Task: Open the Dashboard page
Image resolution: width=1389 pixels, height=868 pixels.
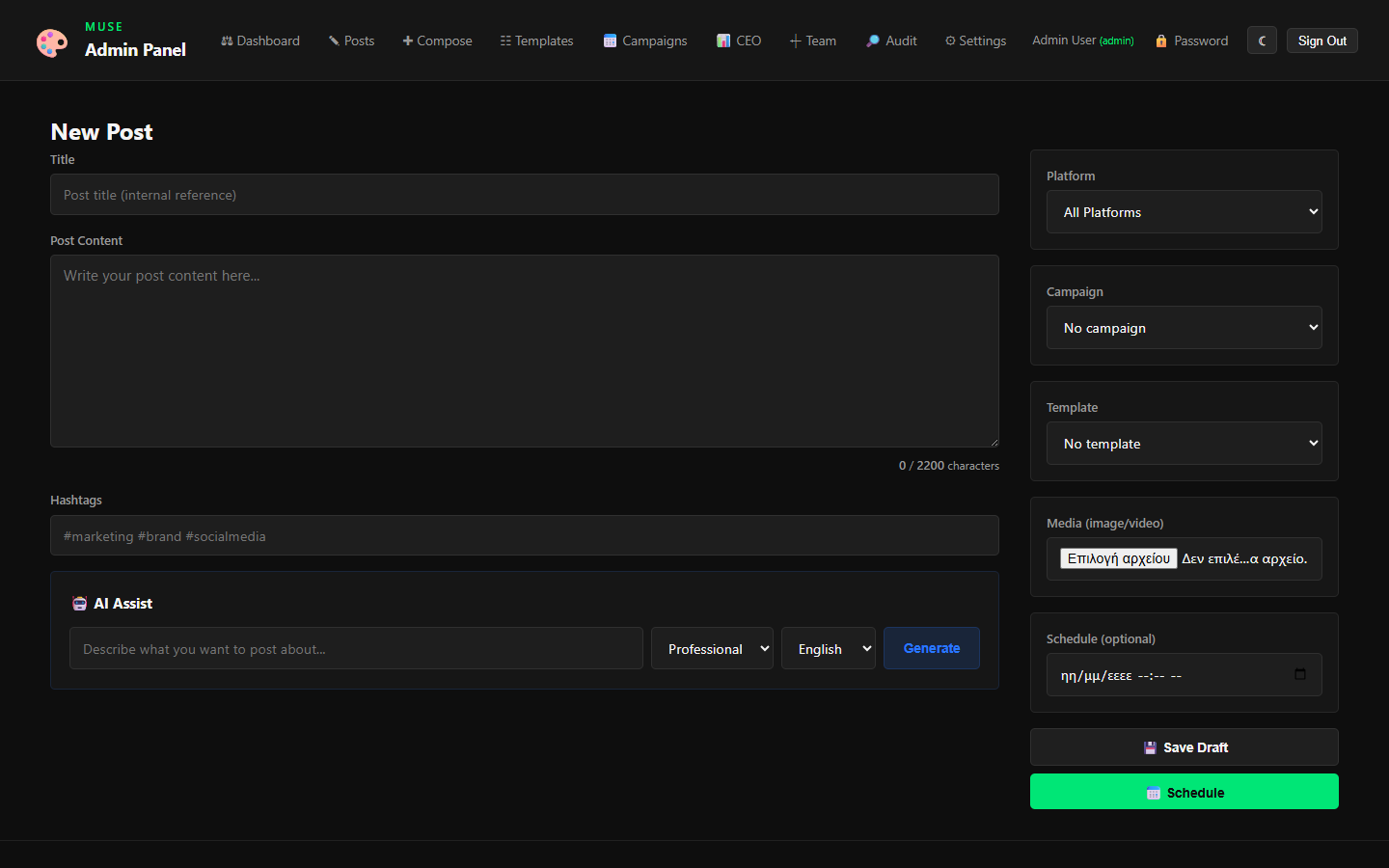Action: [x=260, y=41]
